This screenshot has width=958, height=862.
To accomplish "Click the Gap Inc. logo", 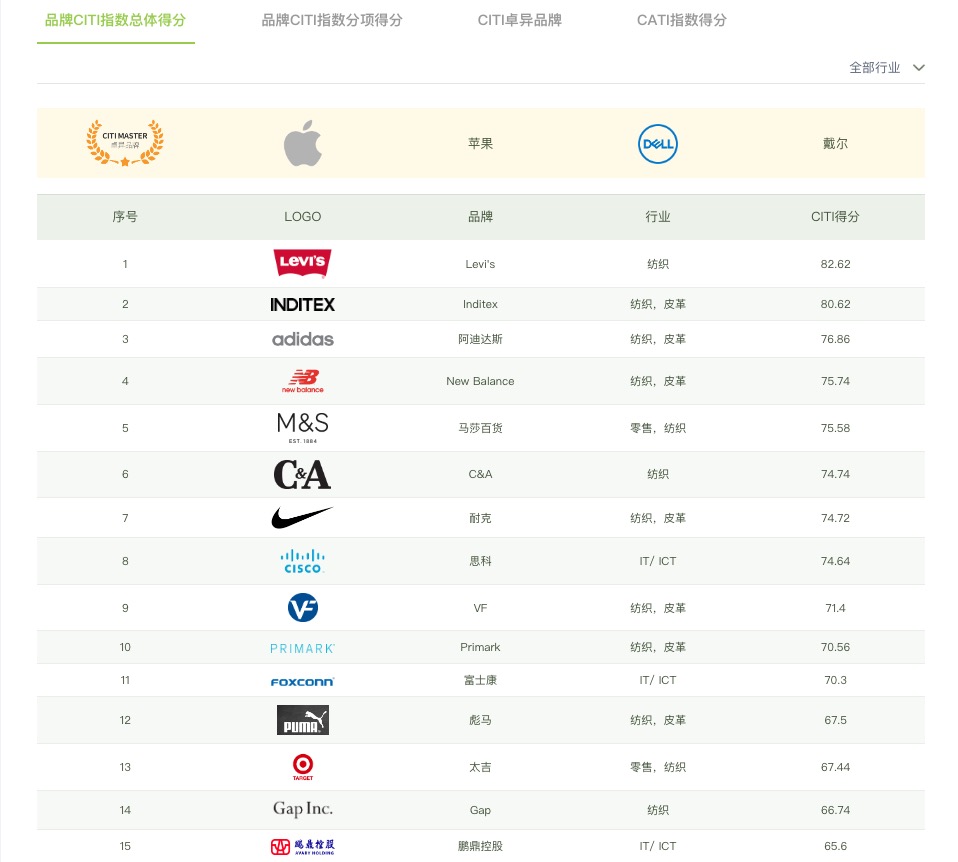I will click(302, 809).
